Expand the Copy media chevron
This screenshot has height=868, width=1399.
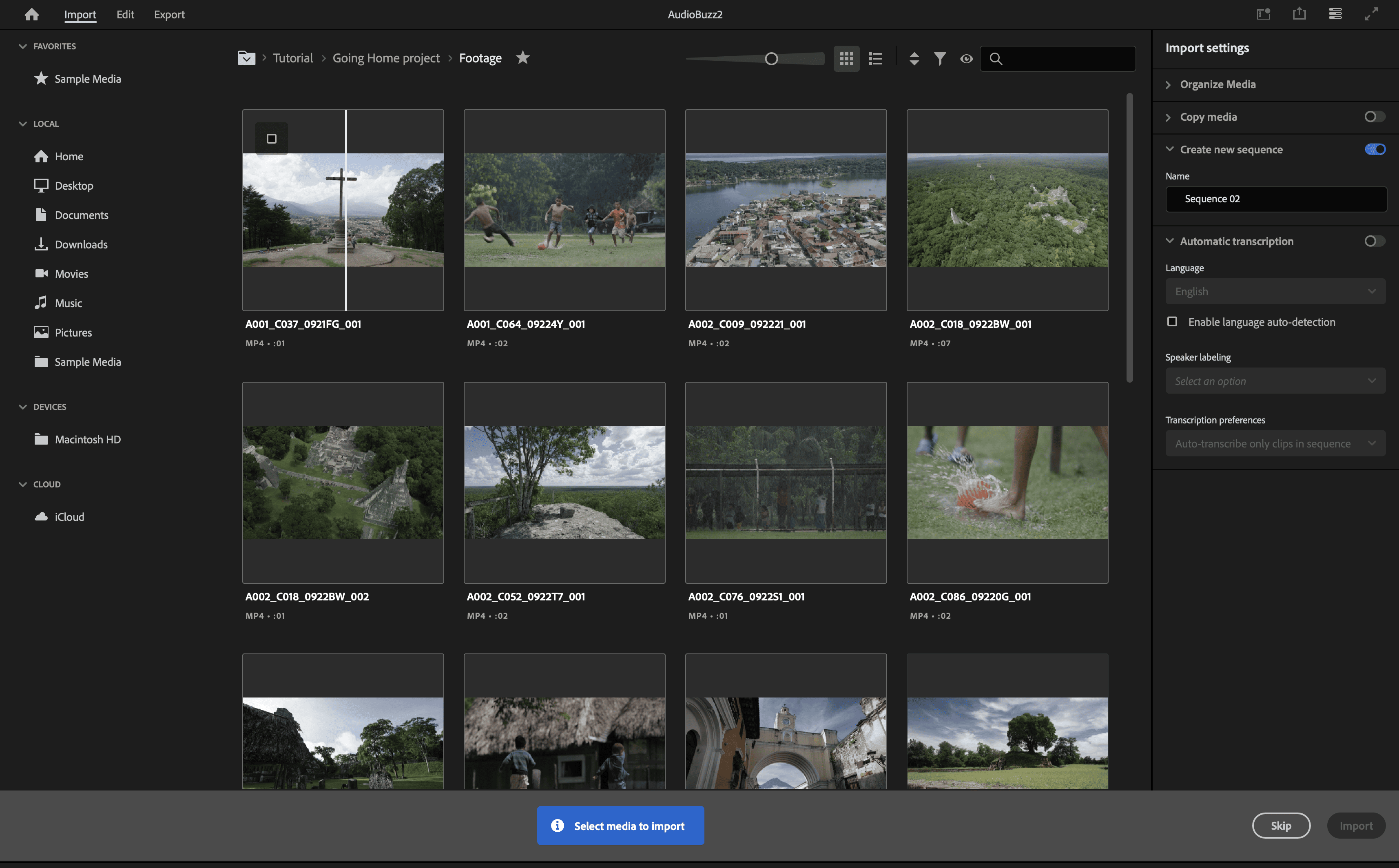pyautogui.click(x=1168, y=117)
